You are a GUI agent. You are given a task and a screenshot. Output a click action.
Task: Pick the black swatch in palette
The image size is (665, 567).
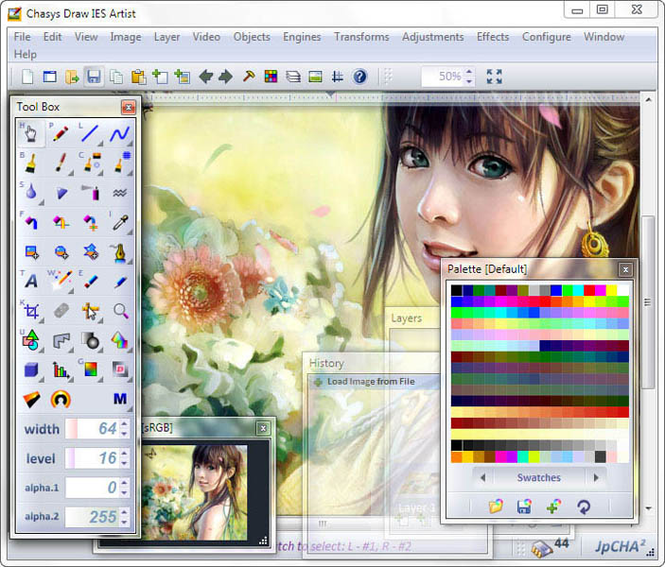[457, 290]
